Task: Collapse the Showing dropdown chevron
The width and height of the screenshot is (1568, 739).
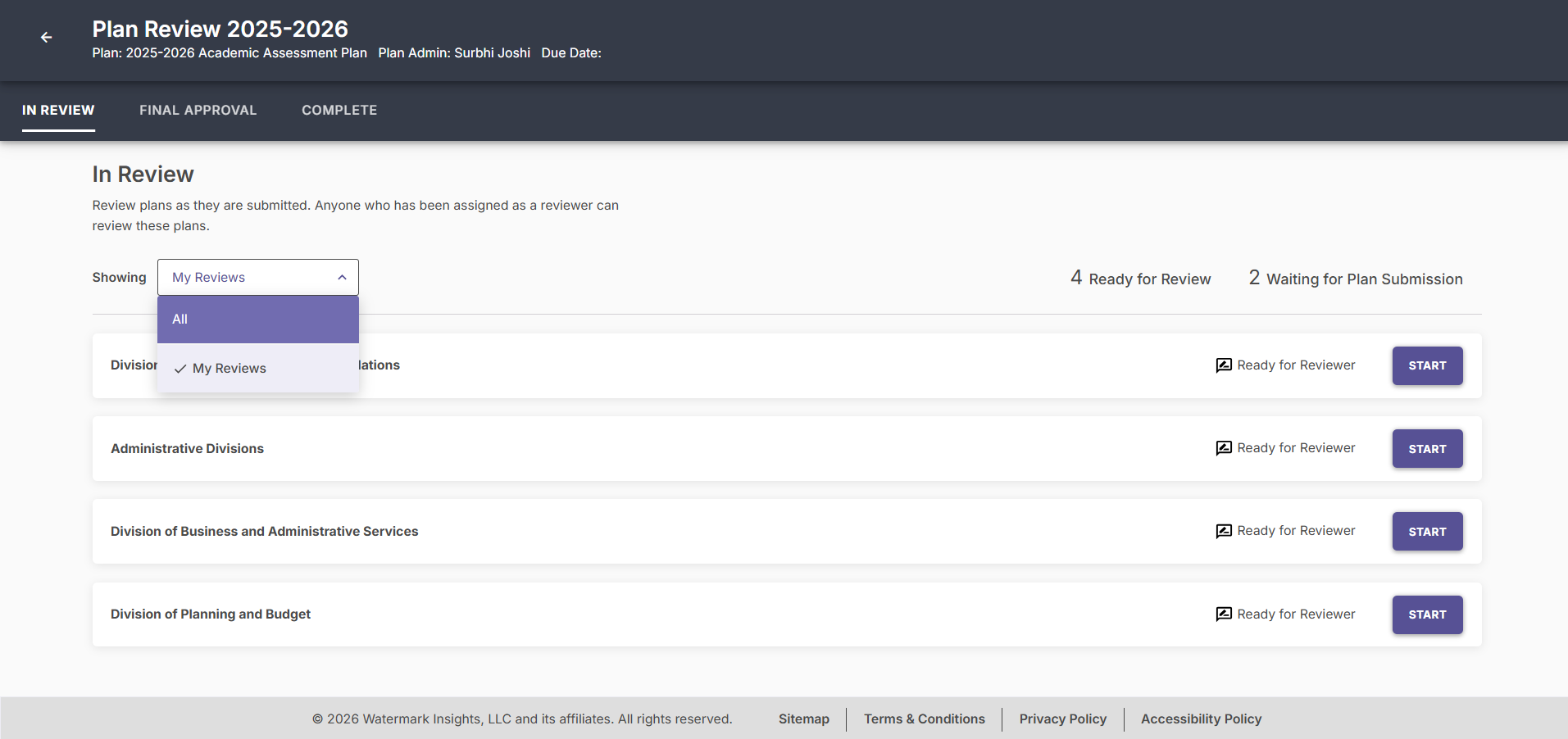Action: 342,278
